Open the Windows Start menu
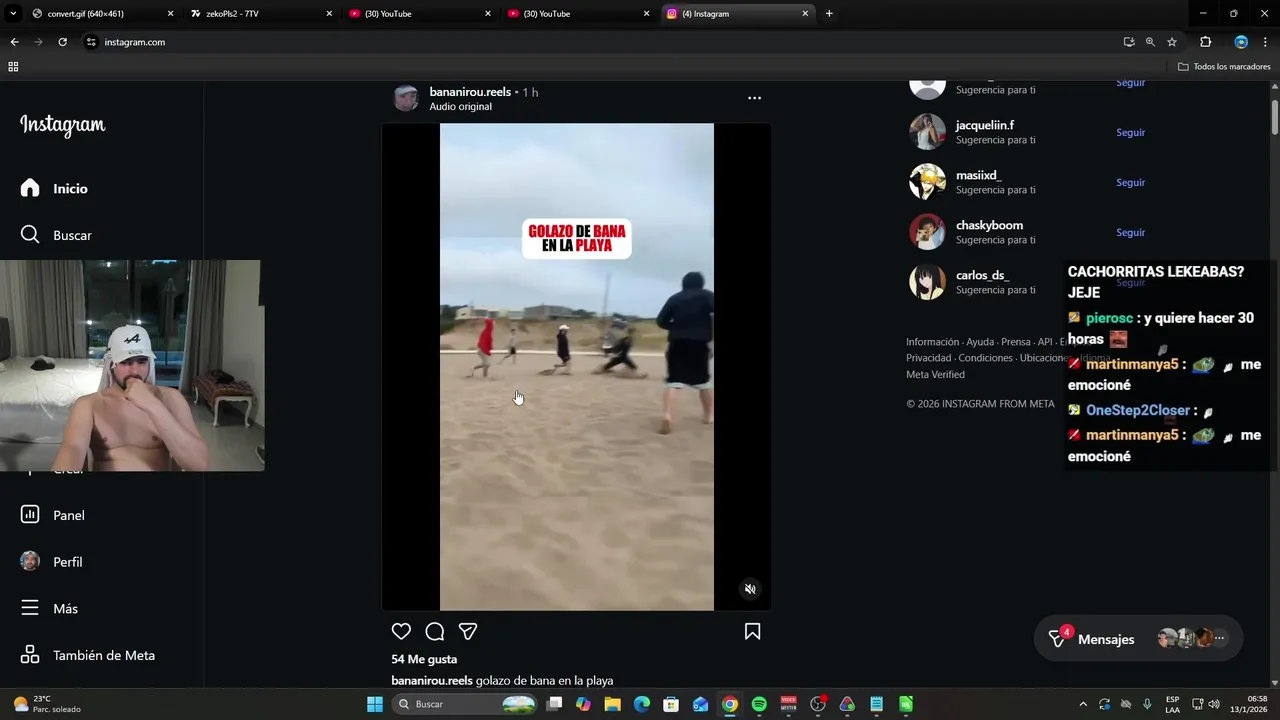 375,704
